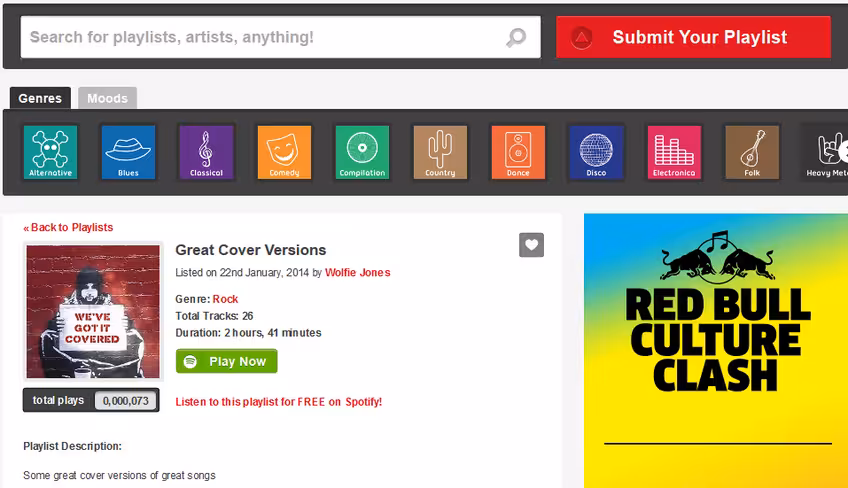Choose the Comedy genre icon
Image resolution: width=848 pixels, height=488 pixels.
pos(284,152)
